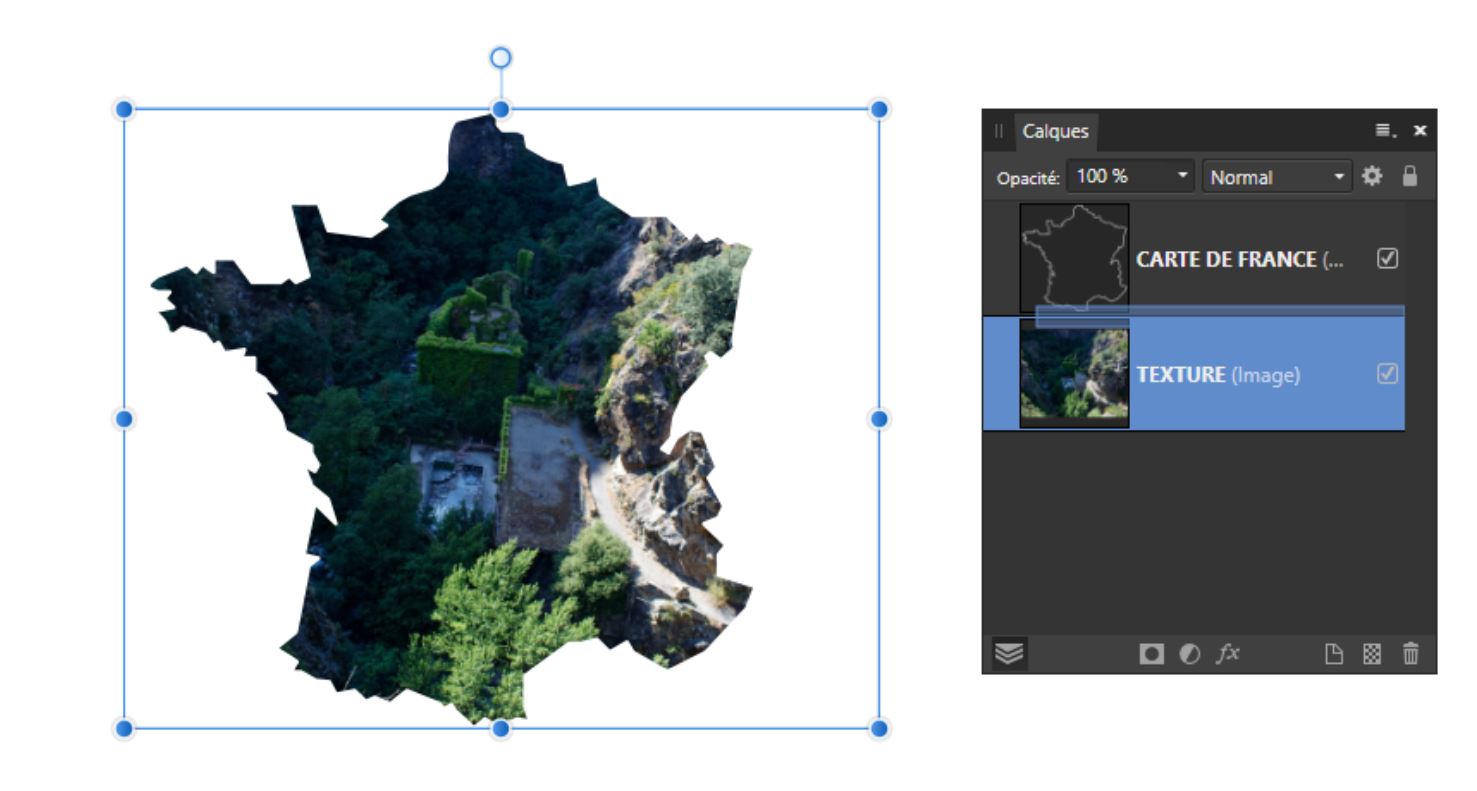Add a mask layer

coord(1152,654)
